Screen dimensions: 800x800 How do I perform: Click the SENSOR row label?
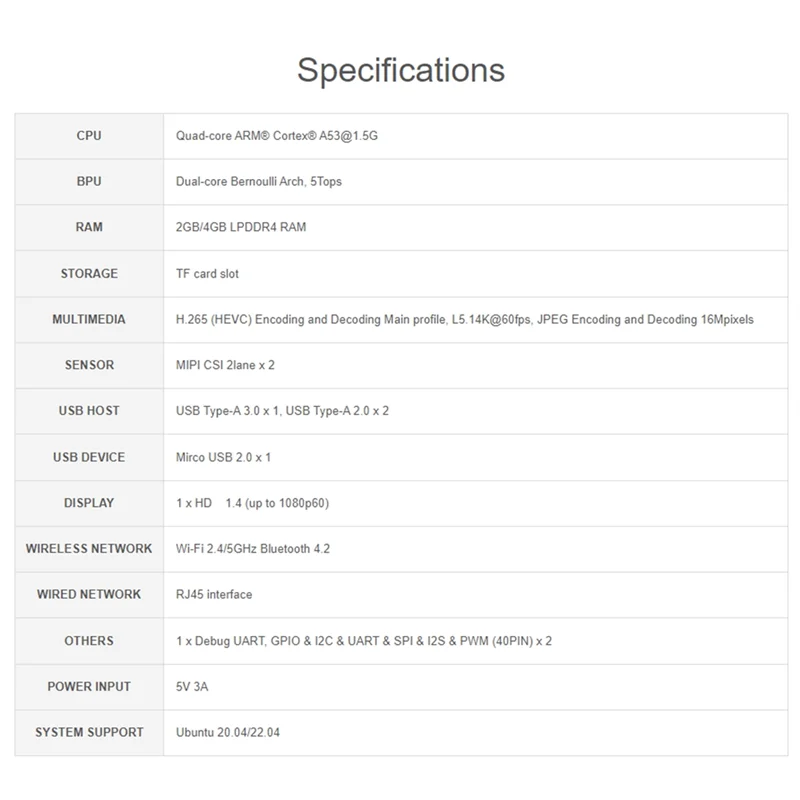coord(89,365)
